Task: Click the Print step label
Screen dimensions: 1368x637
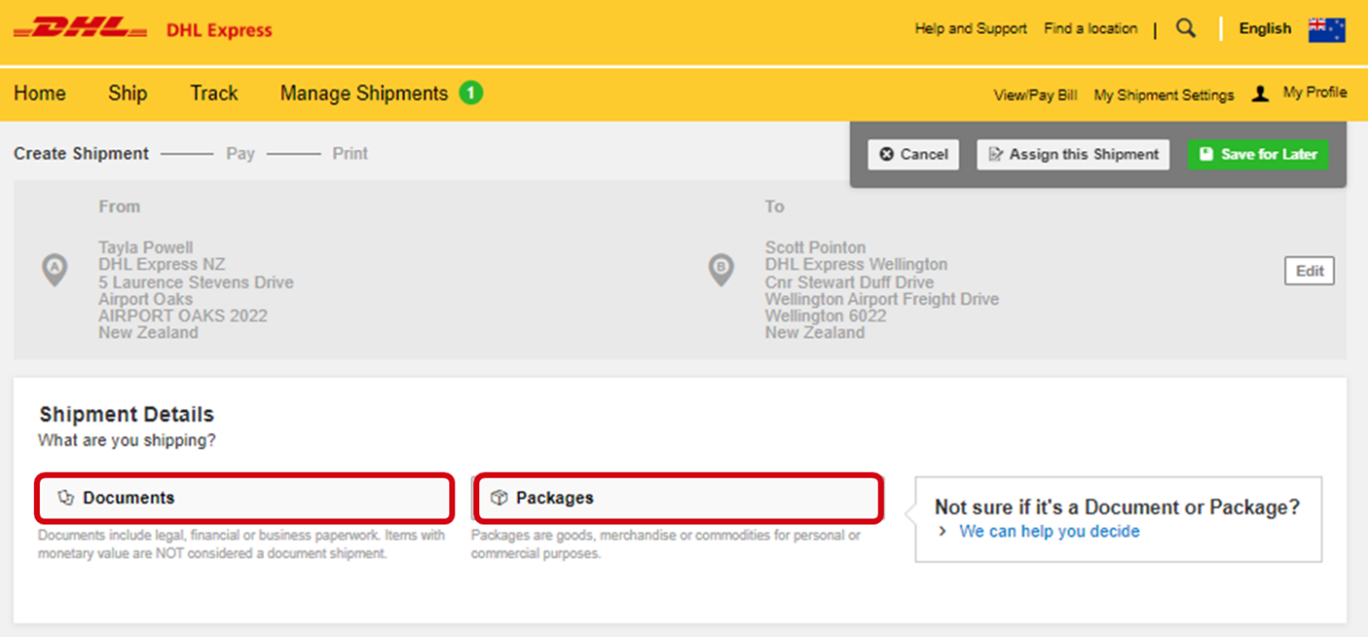Action: (350, 153)
